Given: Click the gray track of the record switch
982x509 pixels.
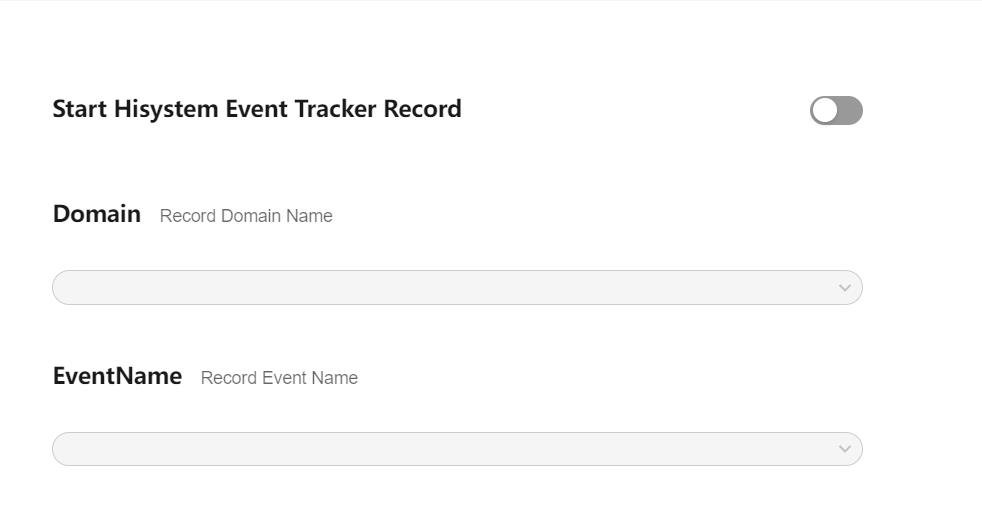Looking at the screenshot, I should [x=849, y=111].
